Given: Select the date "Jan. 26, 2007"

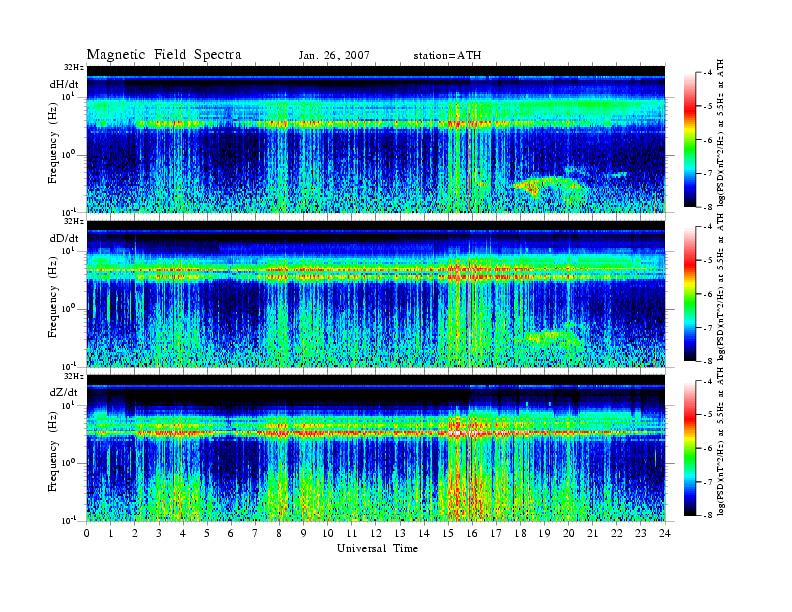Looking at the screenshot, I should (x=334, y=56).
